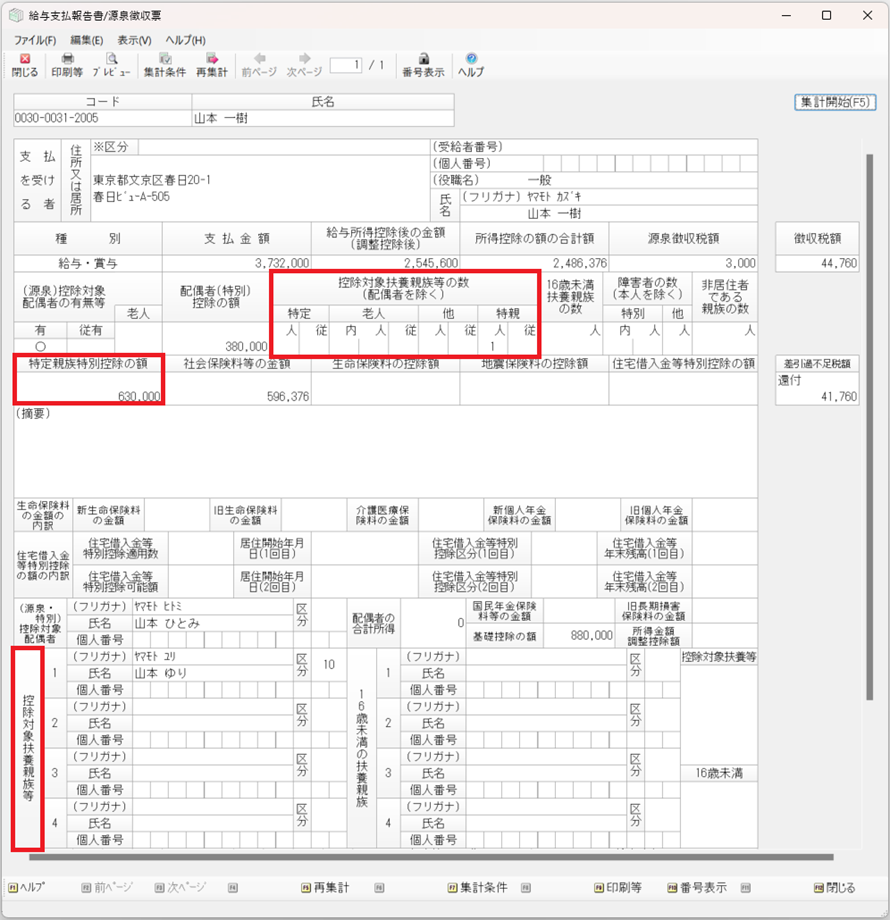Click the 印刷等 printer icon
This screenshot has height=920, width=890.
click(67, 65)
